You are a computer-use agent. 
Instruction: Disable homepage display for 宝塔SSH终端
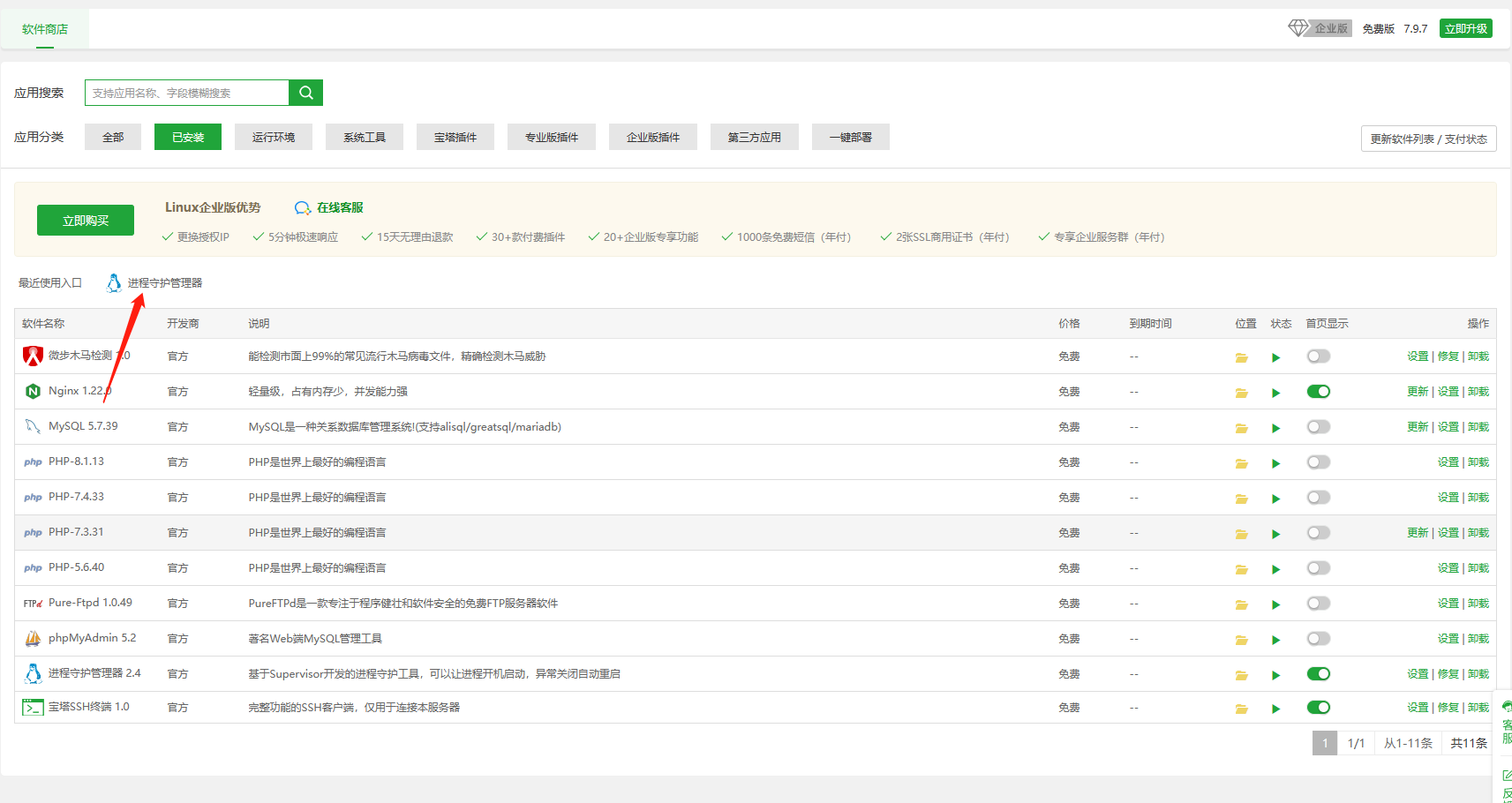click(1319, 708)
